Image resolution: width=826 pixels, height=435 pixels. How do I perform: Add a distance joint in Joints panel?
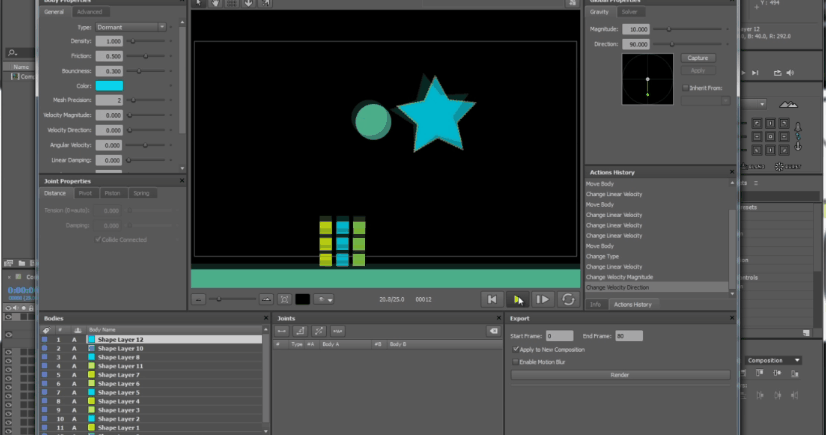(x=282, y=331)
